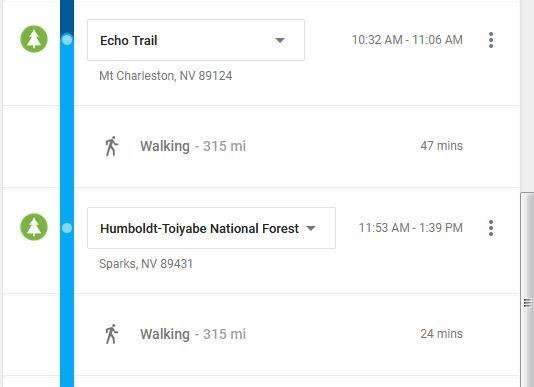This screenshot has width=534, height=387.
Task: Open the Echo Trail place selector box
Action: point(196,40)
